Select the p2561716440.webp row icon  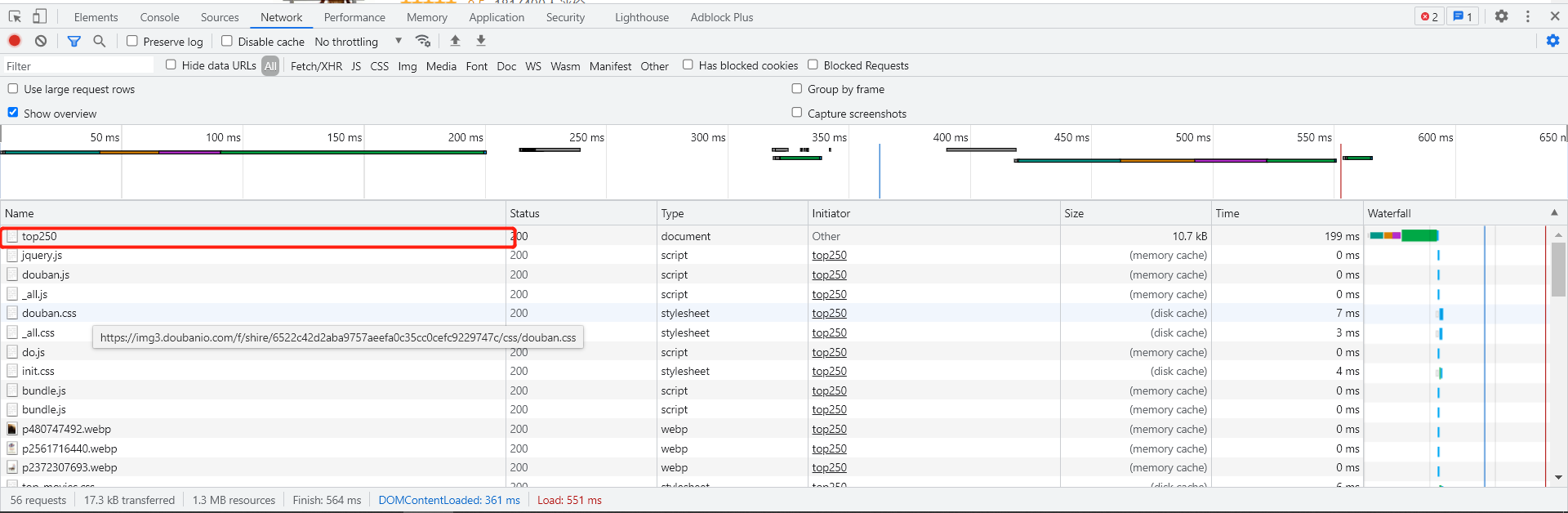[x=12, y=448]
